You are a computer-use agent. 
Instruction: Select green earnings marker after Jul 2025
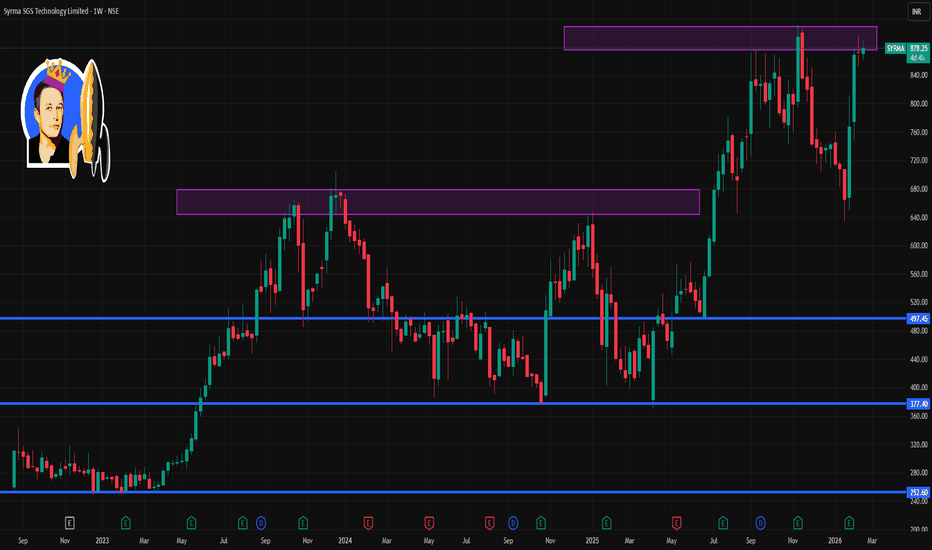[723, 523]
